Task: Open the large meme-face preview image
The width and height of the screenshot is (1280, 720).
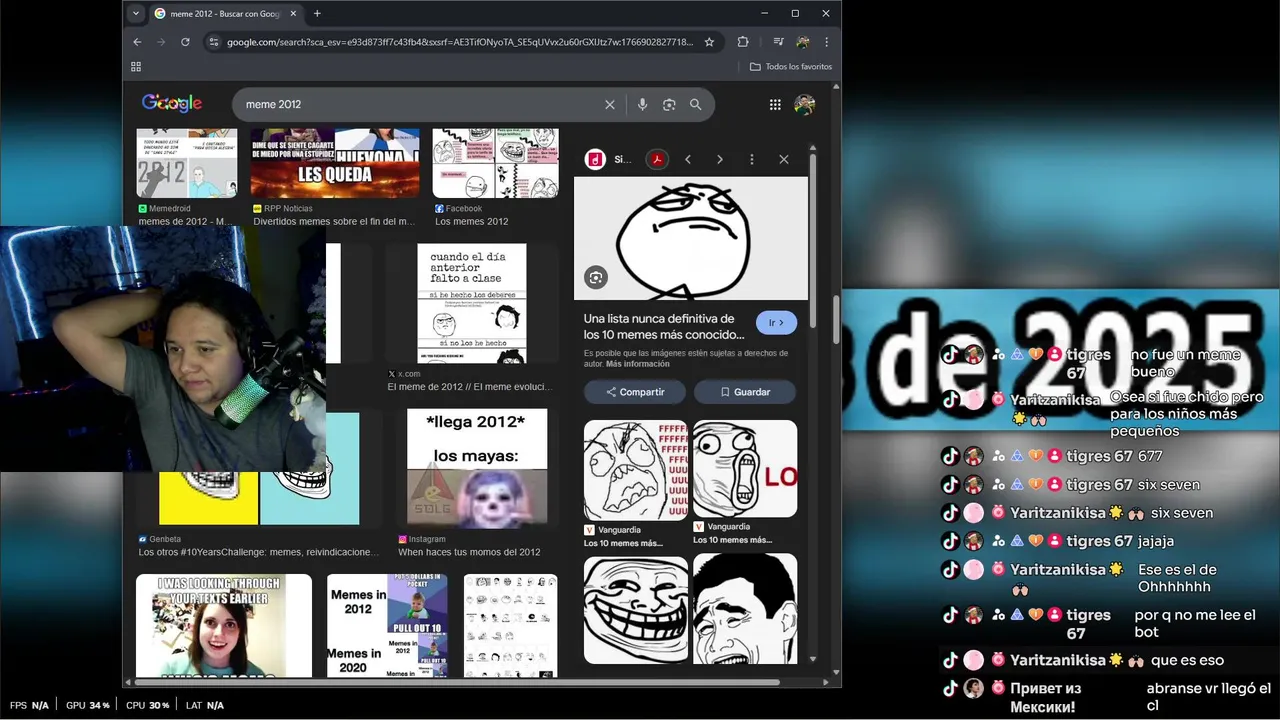Action: click(x=691, y=238)
